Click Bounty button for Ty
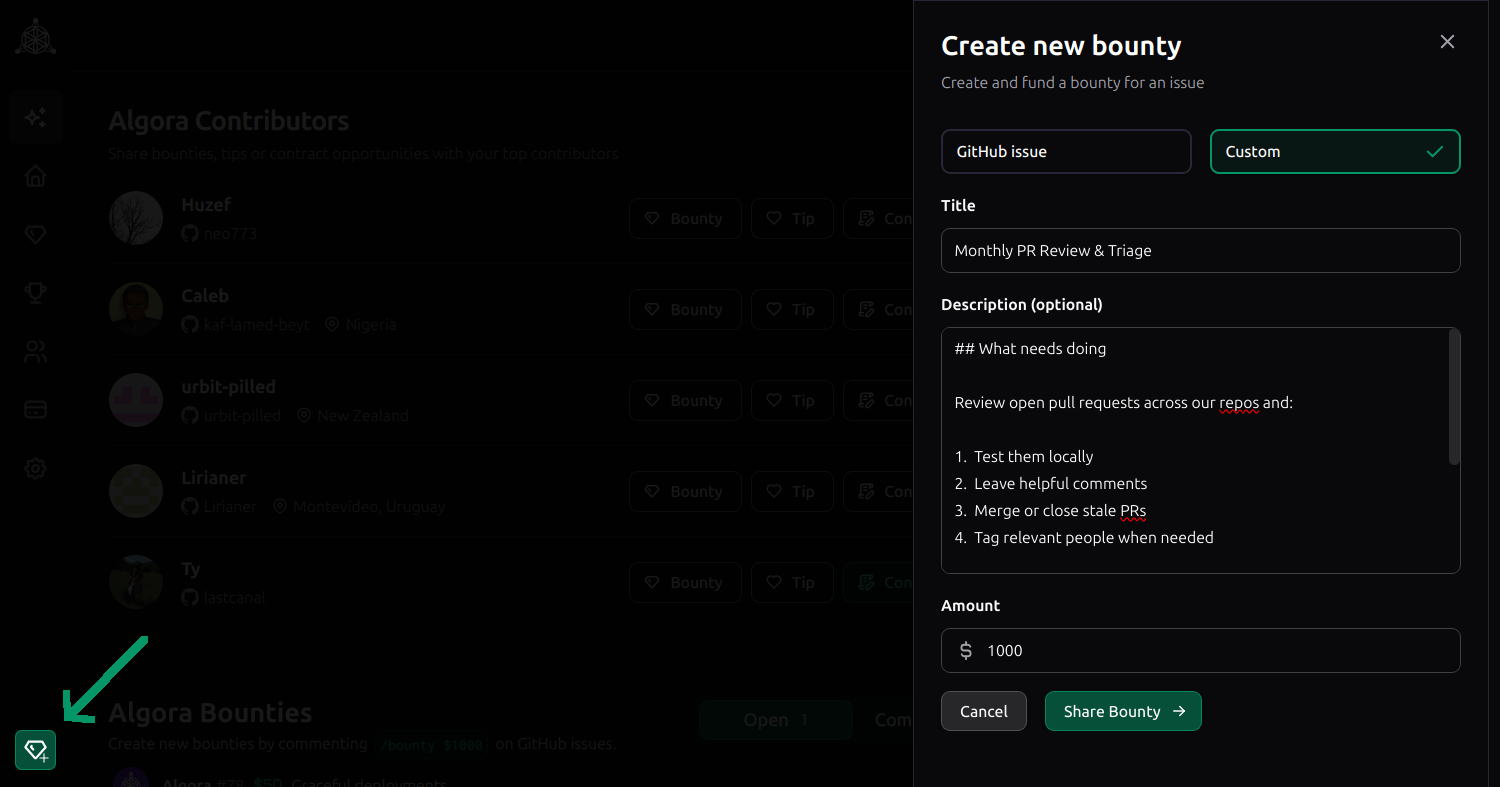 click(x=685, y=582)
